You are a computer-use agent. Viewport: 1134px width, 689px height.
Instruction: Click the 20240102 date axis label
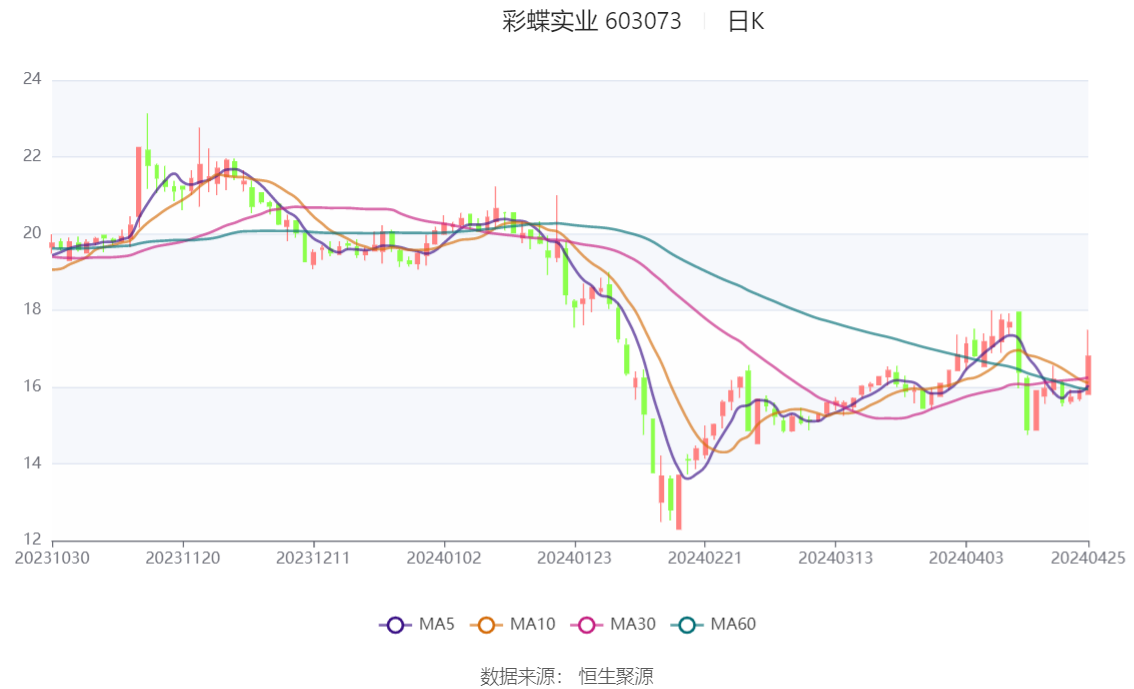[444, 558]
